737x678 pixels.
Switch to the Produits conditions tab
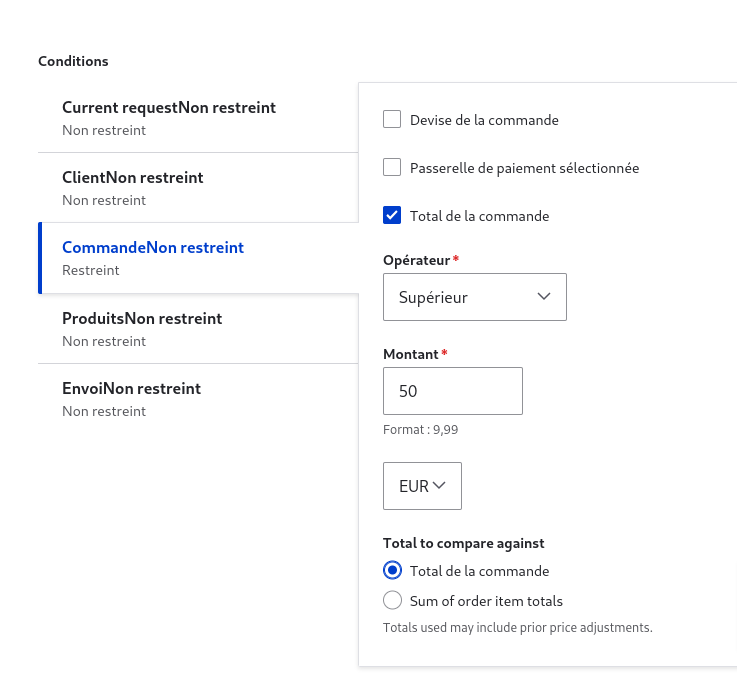click(198, 329)
